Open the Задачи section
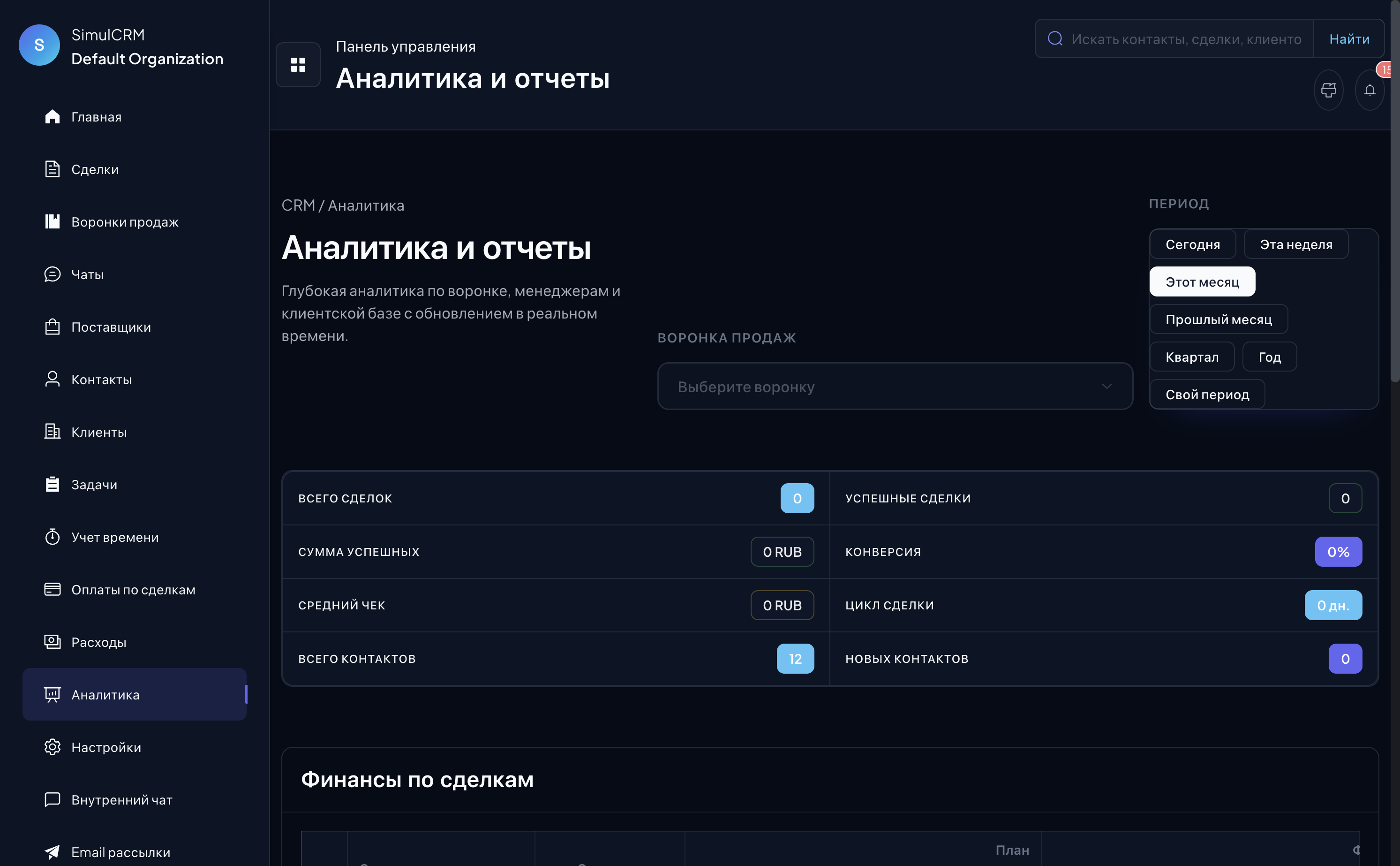The height and width of the screenshot is (866, 1400). tap(94, 484)
